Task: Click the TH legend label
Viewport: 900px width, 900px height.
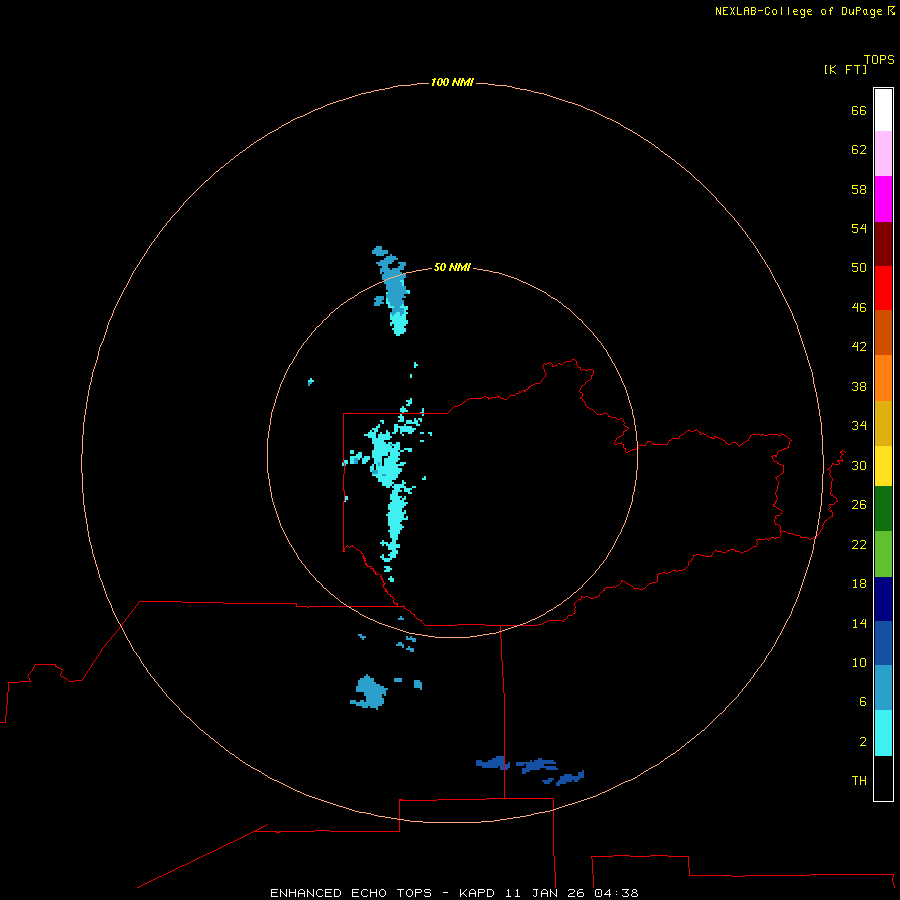Action: pyautogui.click(x=859, y=780)
